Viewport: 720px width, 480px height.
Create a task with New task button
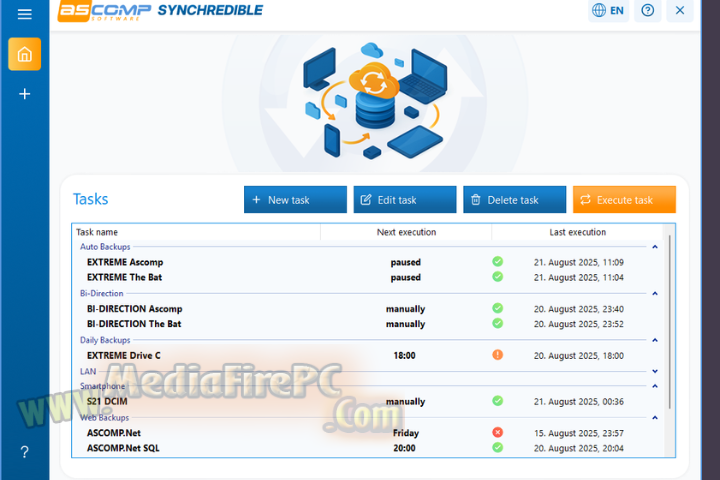(295, 200)
